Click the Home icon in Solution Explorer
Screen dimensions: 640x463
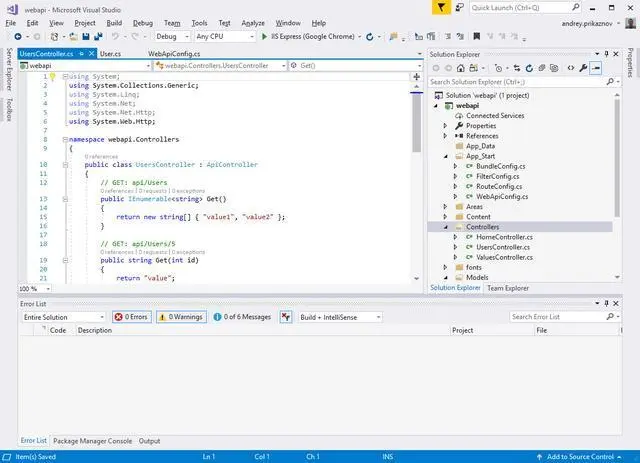click(462, 68)
